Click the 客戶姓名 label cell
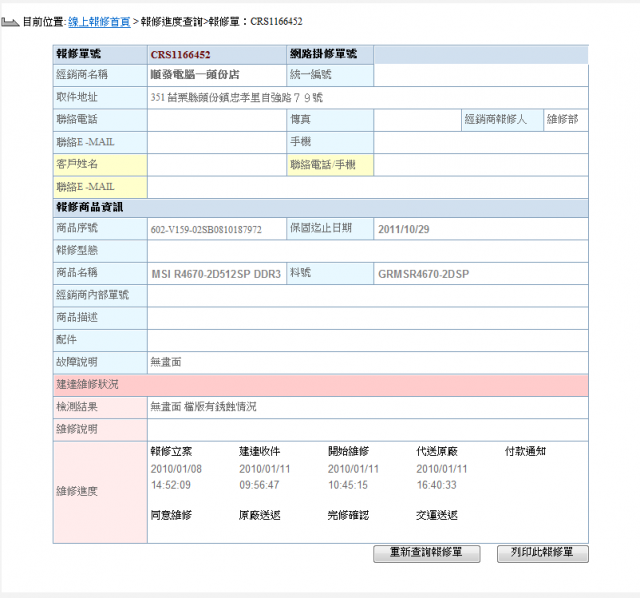 pos(100,165)
